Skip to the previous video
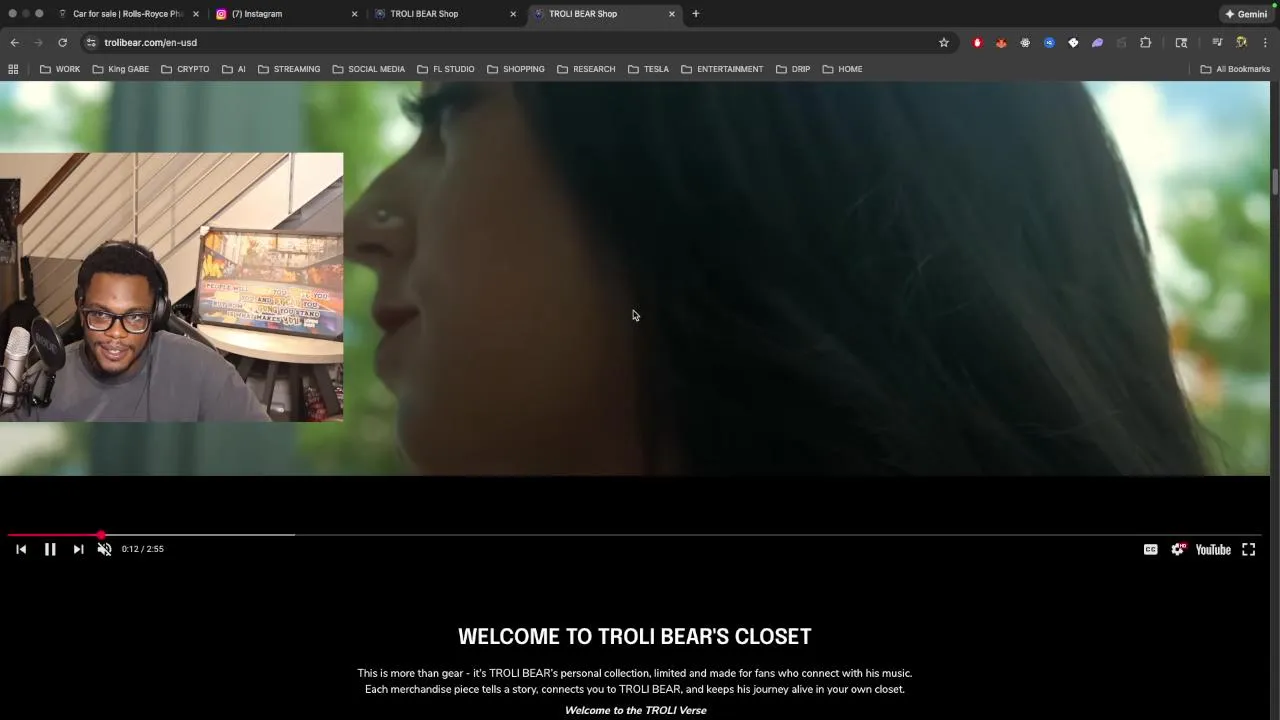This screenshot has height=720, width=1280. pyautogui.click(x=21, y=549)
